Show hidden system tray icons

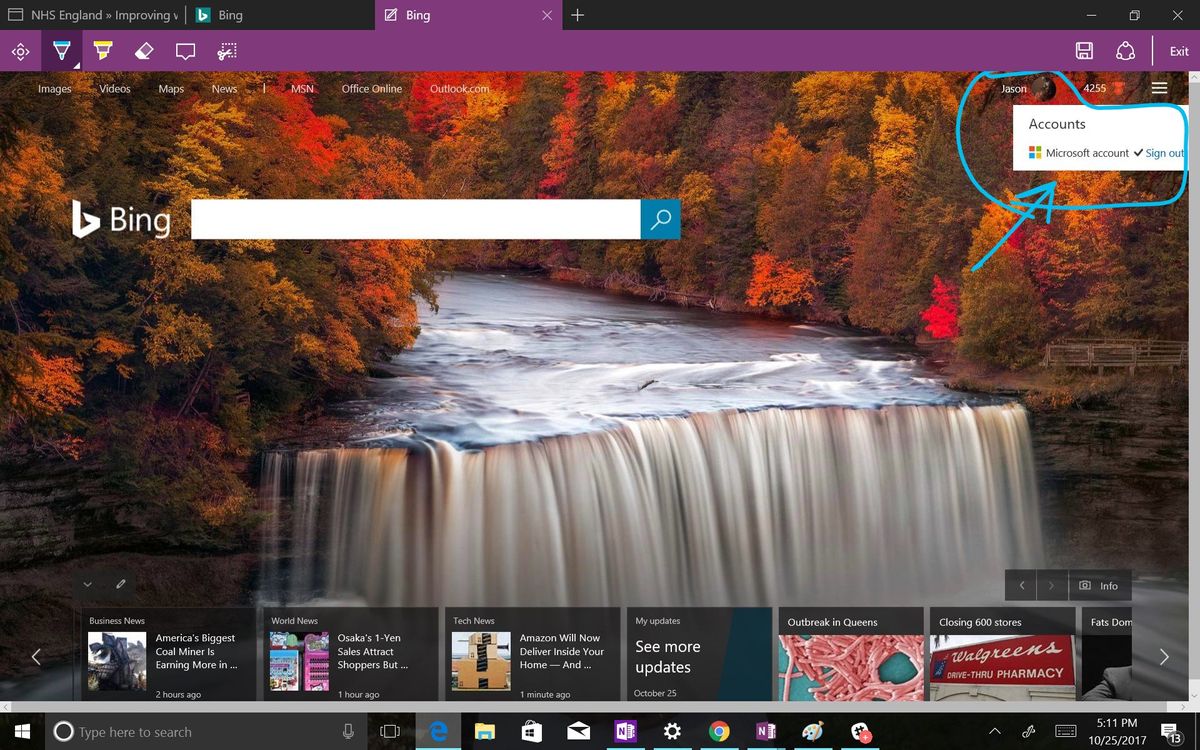995,732
